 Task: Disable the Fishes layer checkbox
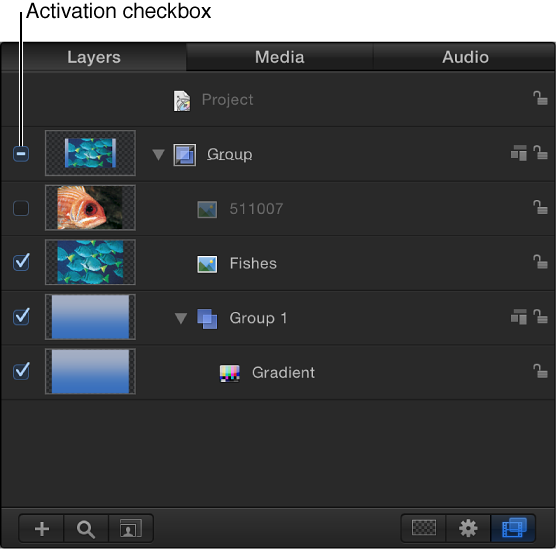[21, 262]
